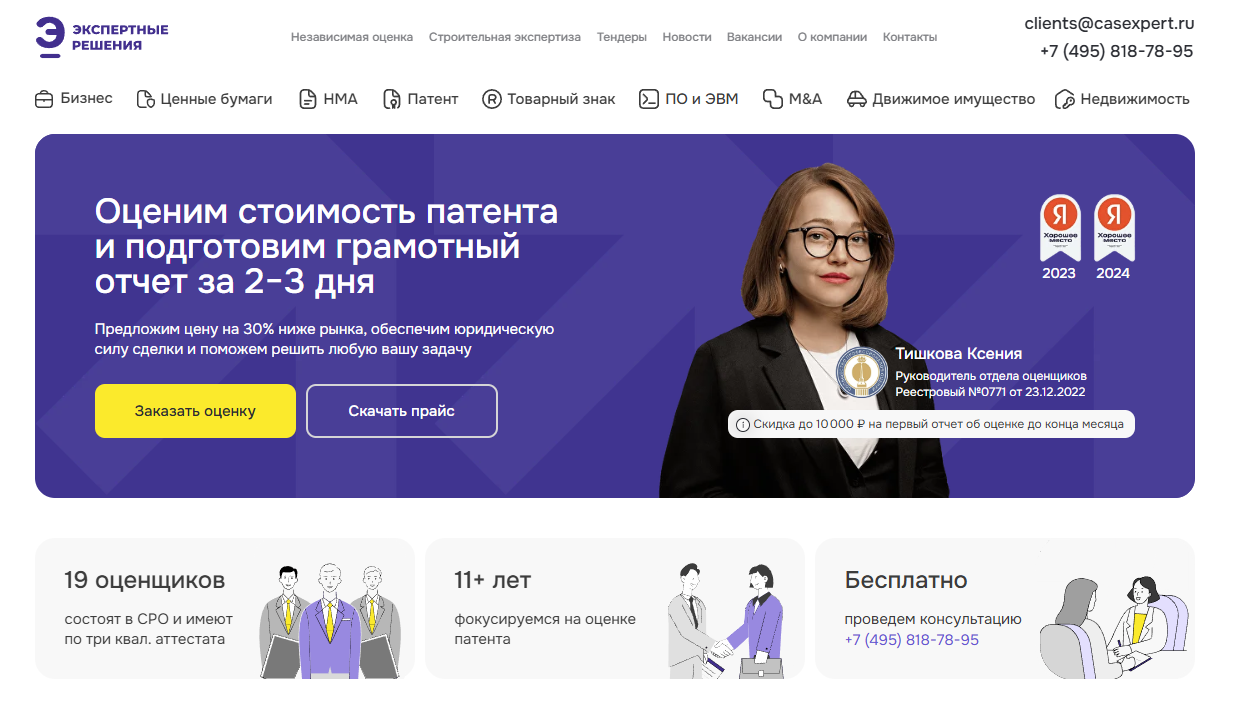Open the Тендеры menu link

point(622,37)
